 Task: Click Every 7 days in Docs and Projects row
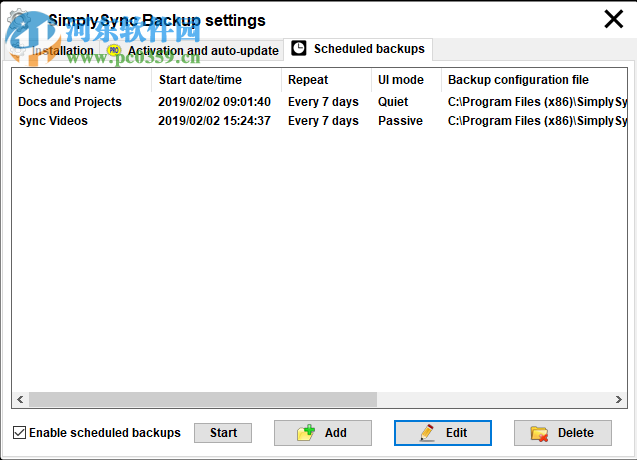pyautogui.click(x=323, y=102)
